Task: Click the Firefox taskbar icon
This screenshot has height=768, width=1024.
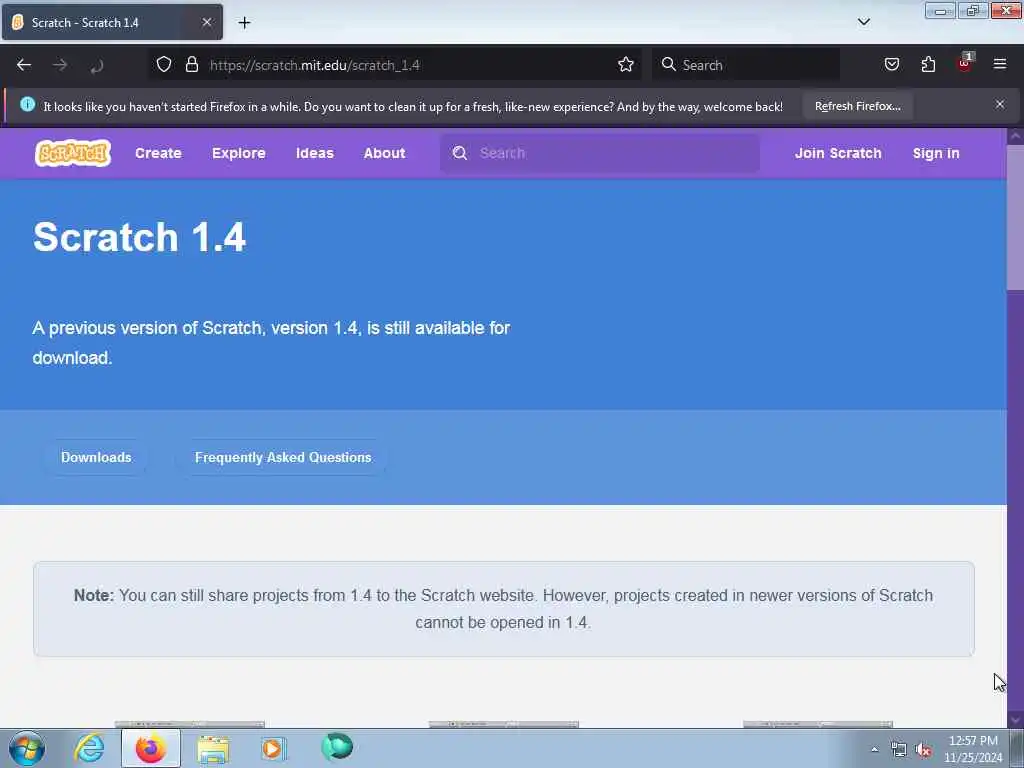Action: click(x=150, y=748)
